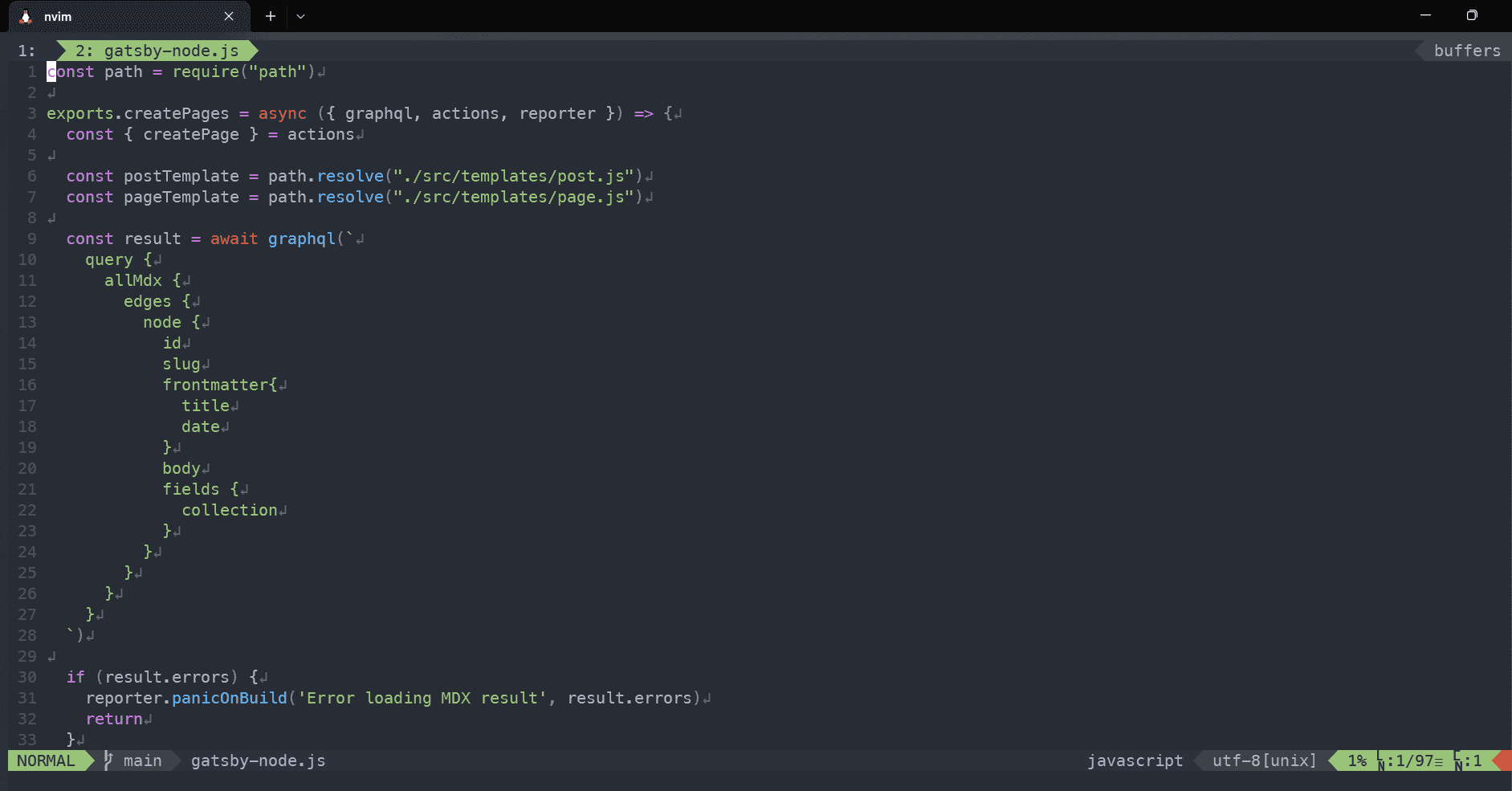Minimize the terminal window

pyautogui.click(x=1426, y=16)
